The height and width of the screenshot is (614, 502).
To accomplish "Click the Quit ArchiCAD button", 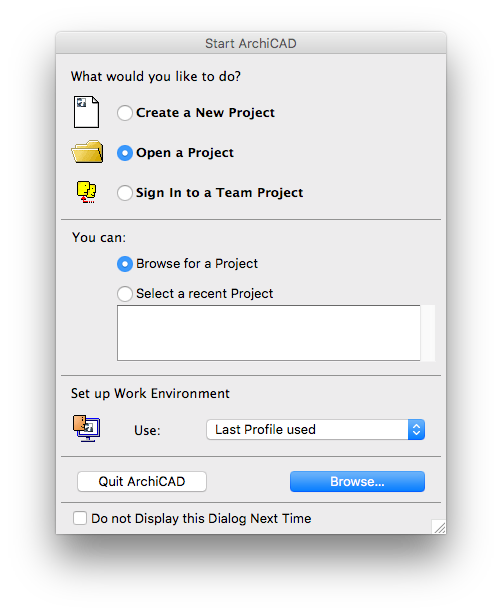I will [142, 481].
